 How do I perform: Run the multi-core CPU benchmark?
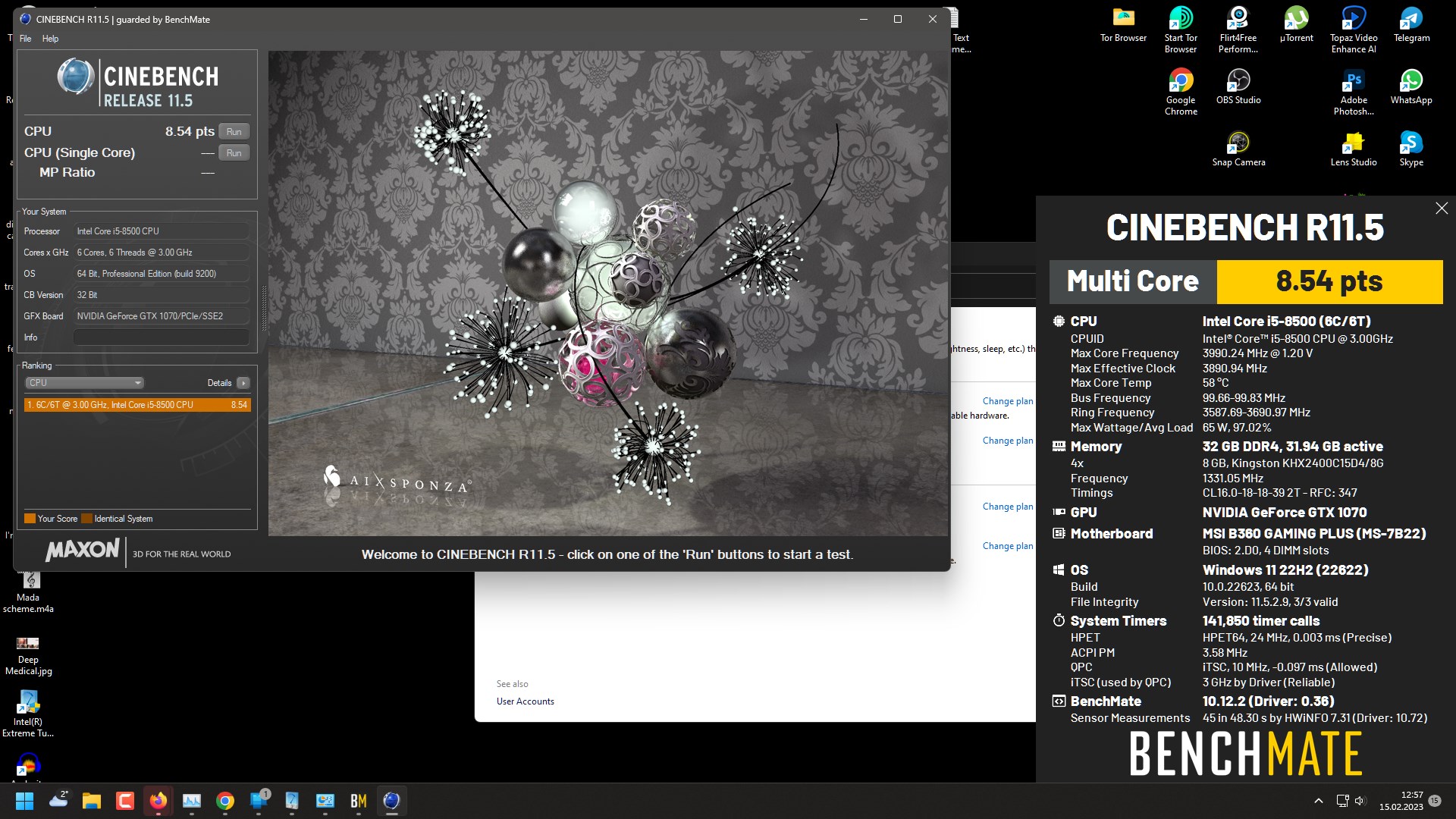click(x=234, y=131)
